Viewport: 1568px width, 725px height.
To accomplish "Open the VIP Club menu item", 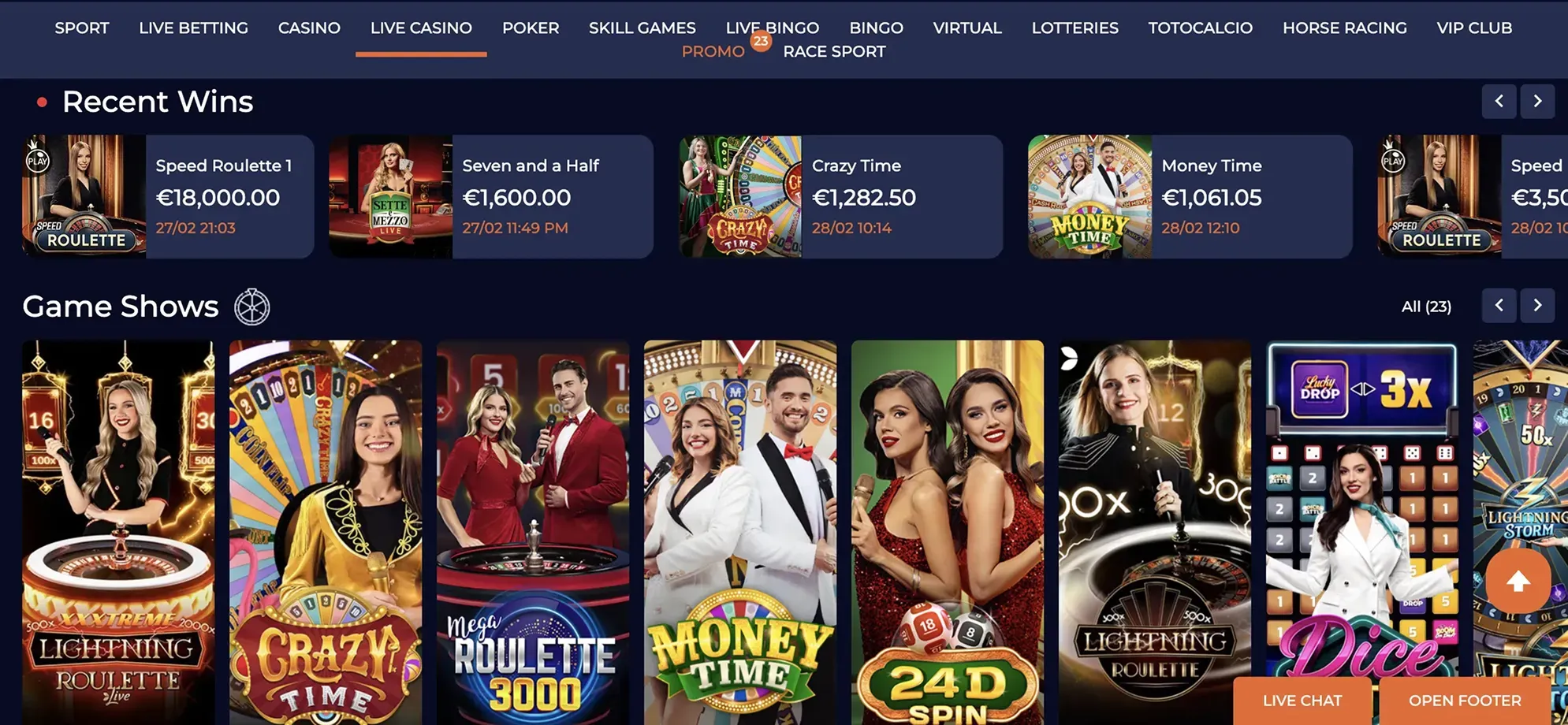I will tap(1474, 28).
